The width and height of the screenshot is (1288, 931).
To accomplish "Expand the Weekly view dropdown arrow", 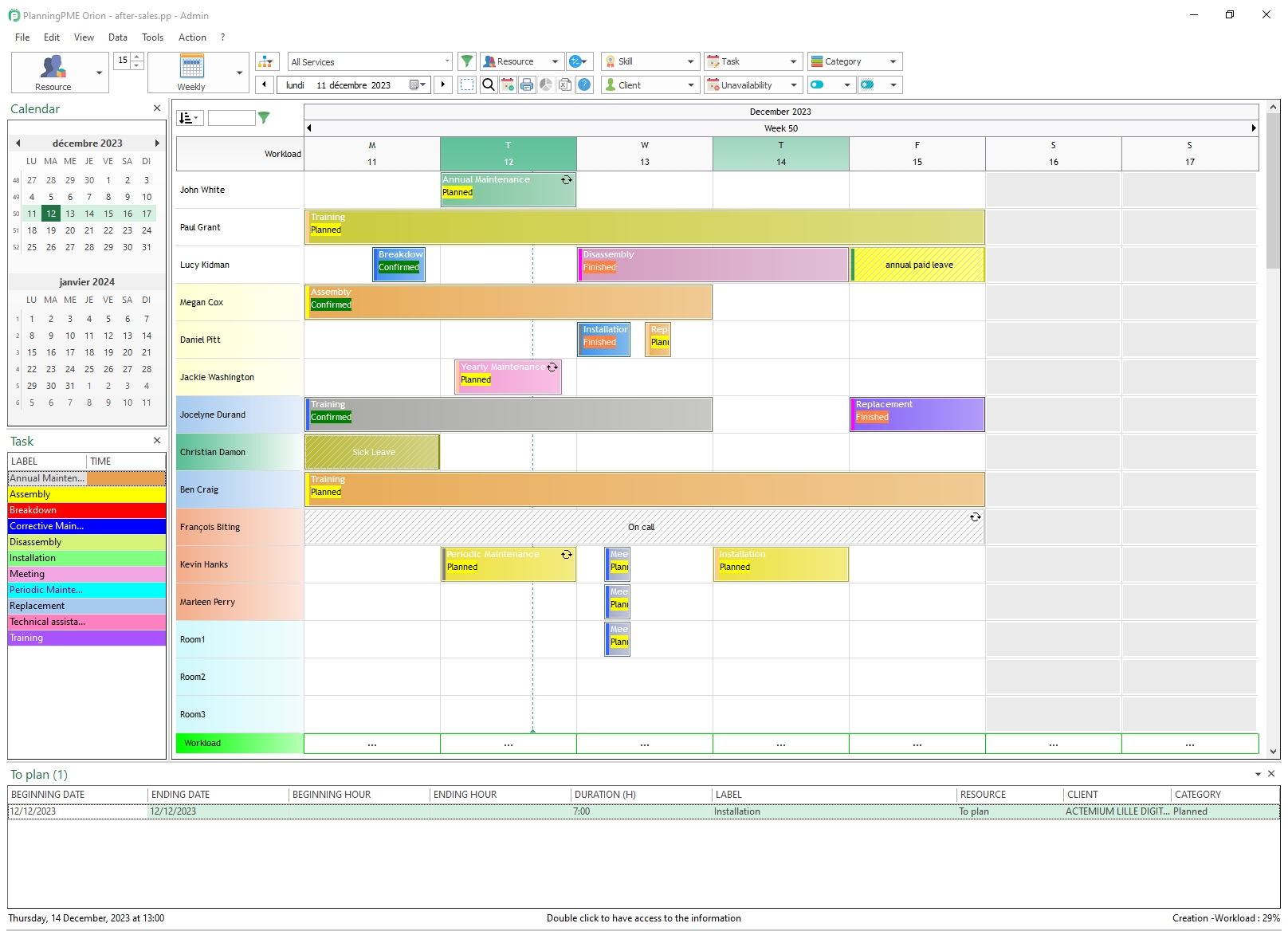I will pos(238,72).
